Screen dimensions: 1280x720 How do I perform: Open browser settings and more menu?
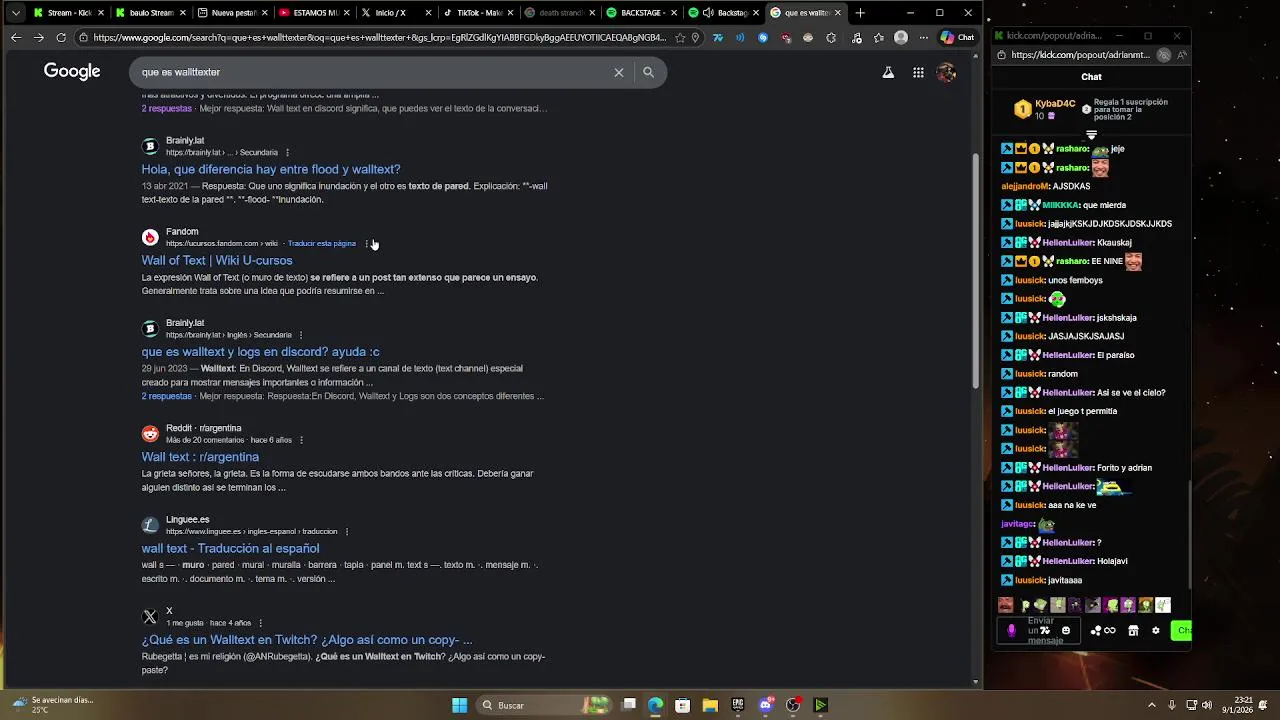[923, 37]
